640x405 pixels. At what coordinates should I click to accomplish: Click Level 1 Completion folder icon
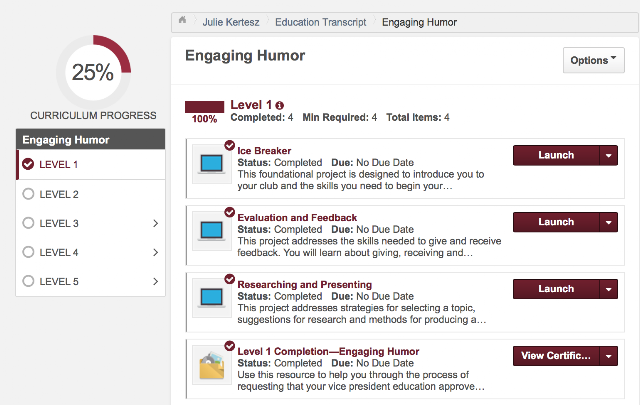[211, 365]
